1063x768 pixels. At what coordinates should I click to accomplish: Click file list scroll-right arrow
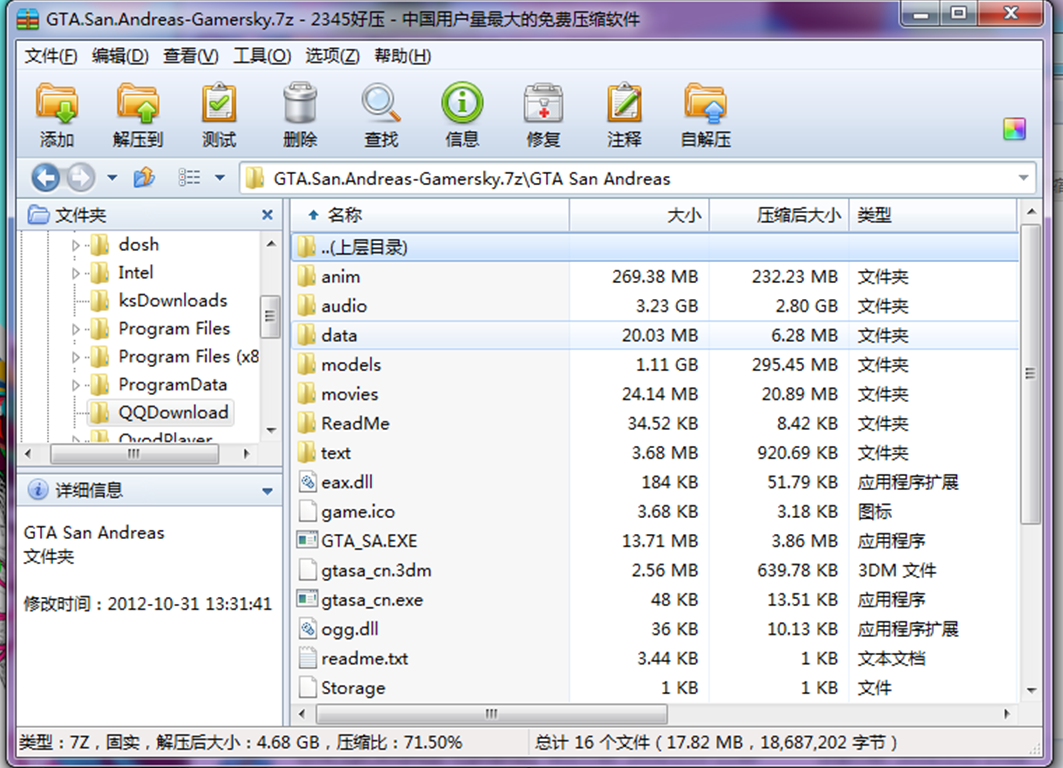pos(1007,714)
